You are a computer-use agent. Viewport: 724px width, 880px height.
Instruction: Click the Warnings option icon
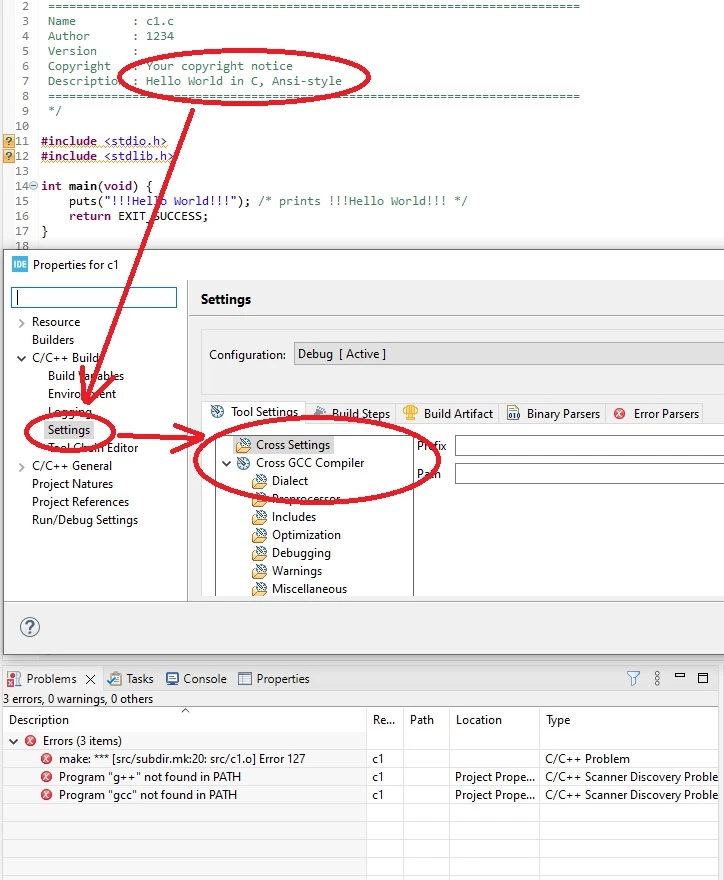260,571
